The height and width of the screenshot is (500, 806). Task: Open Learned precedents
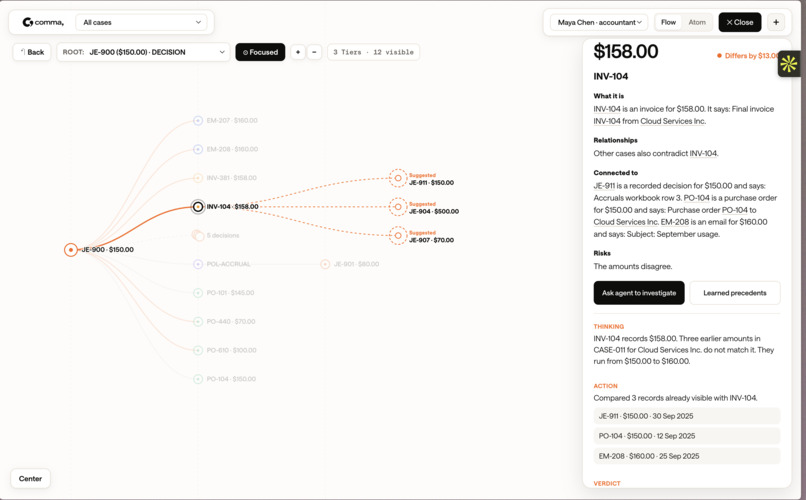point(735,293)
